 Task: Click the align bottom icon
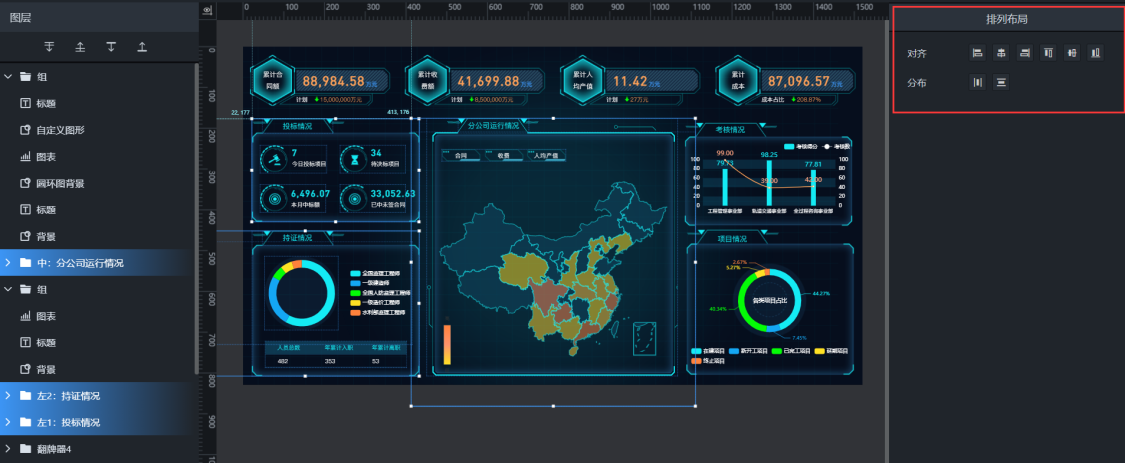point(1096,53)
